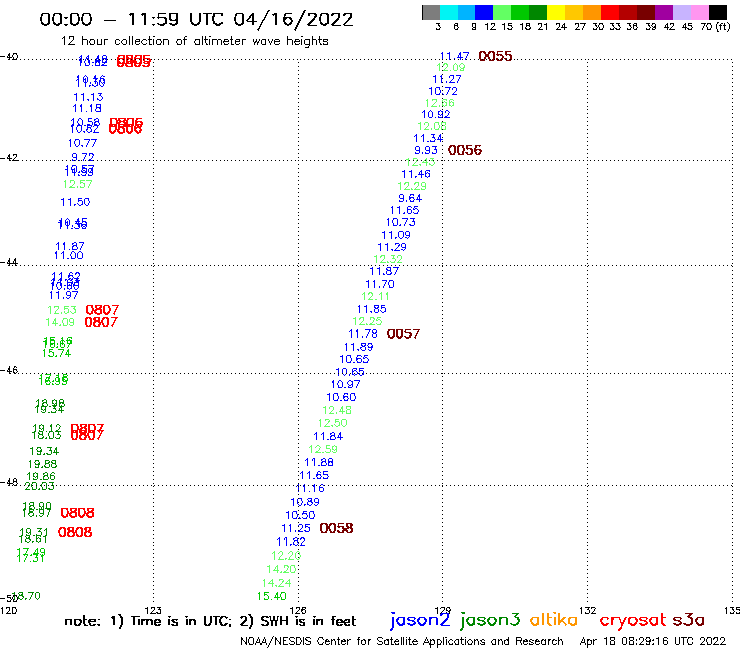
Task: Click the wave height value 15.74
Action: pos(56,354)
